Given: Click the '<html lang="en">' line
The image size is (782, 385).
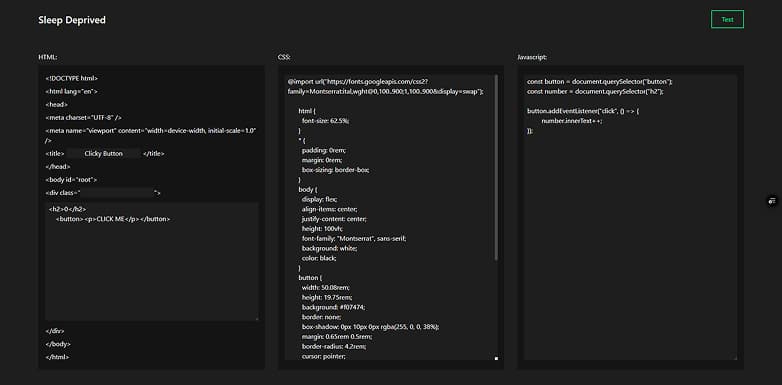Looking at the screenshot, I should pyautogui.click(x=71, y=92).
